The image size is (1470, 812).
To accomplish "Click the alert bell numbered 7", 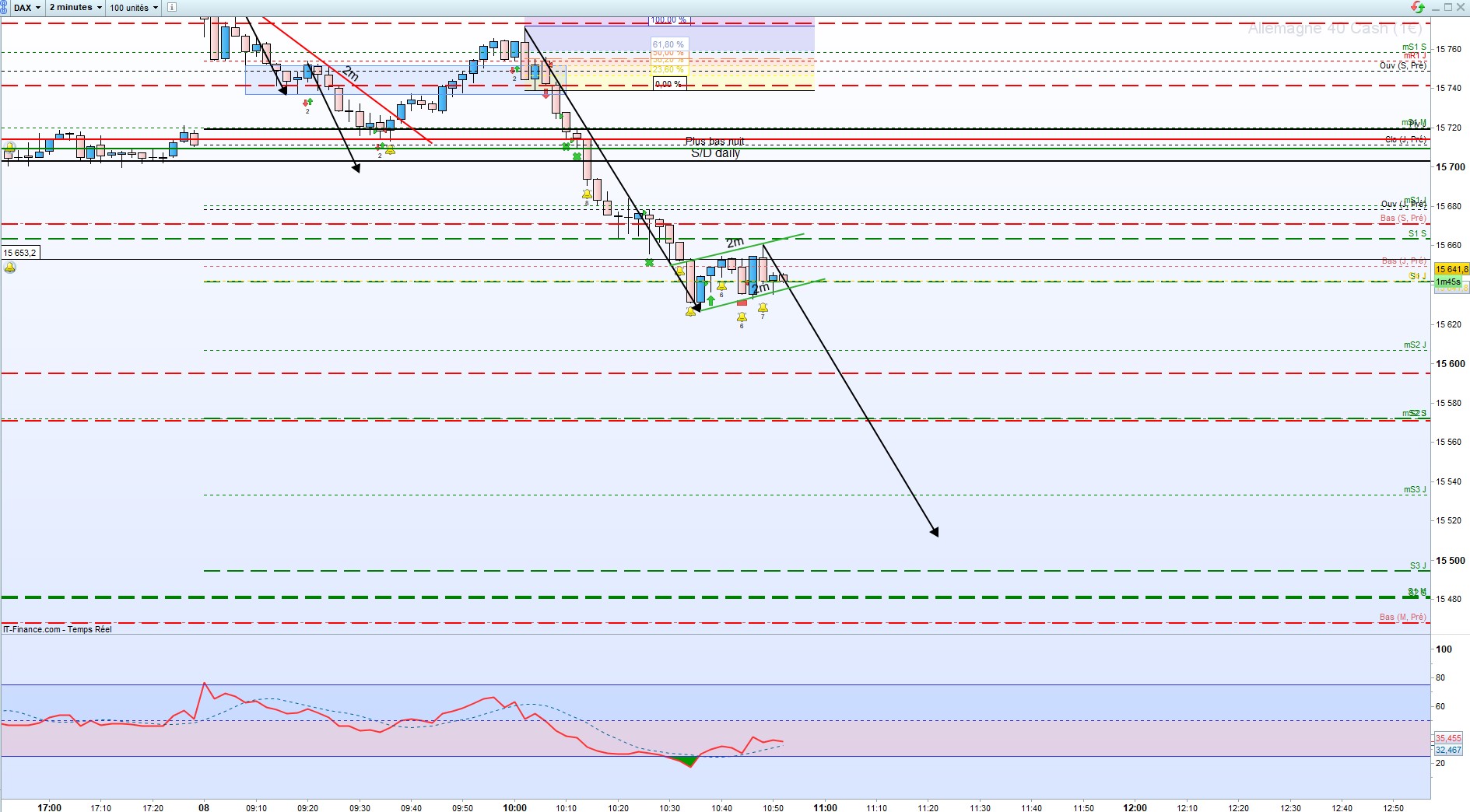I will pos(763,309).
